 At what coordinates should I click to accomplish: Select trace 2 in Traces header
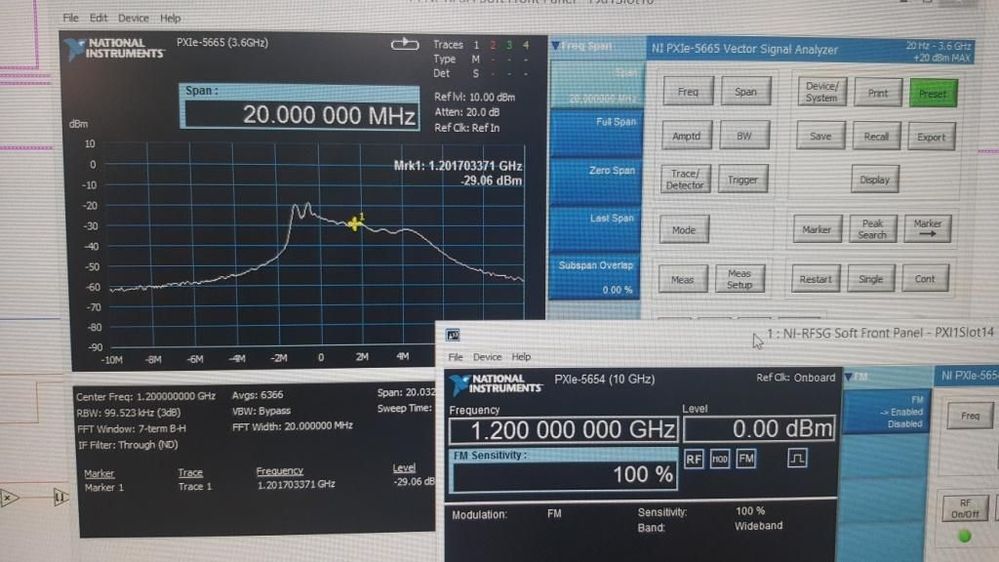point(492,45)
